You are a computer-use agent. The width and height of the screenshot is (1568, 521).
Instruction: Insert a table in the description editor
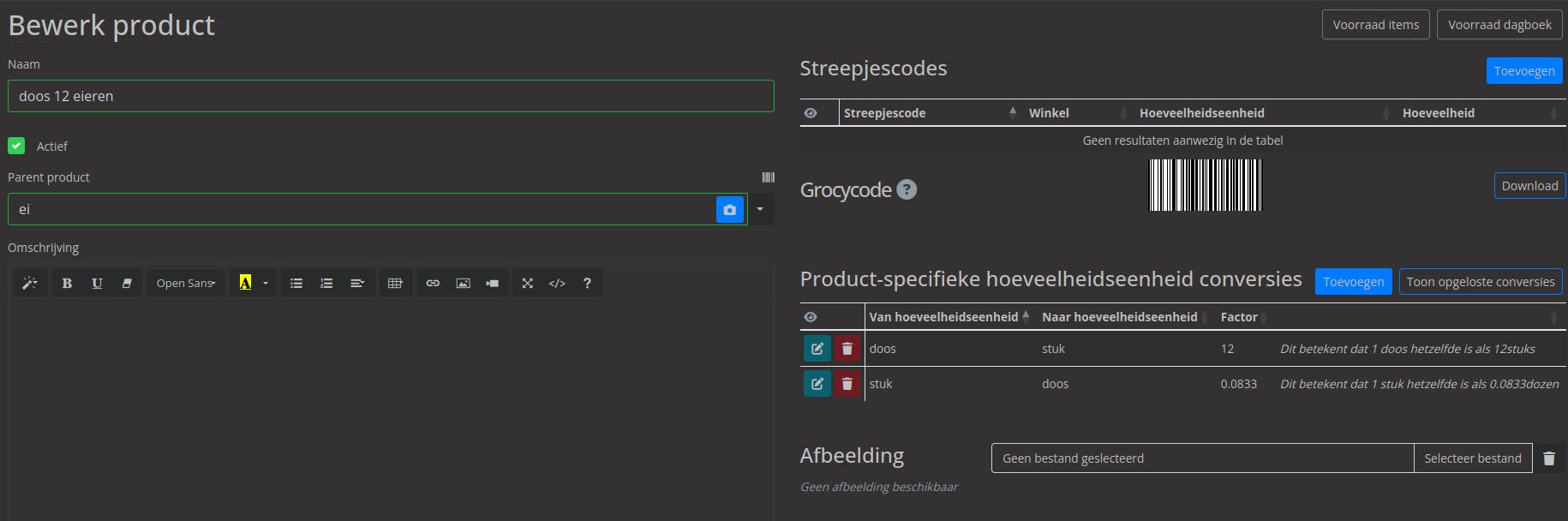pyautogui.click(x=395, y=284)
